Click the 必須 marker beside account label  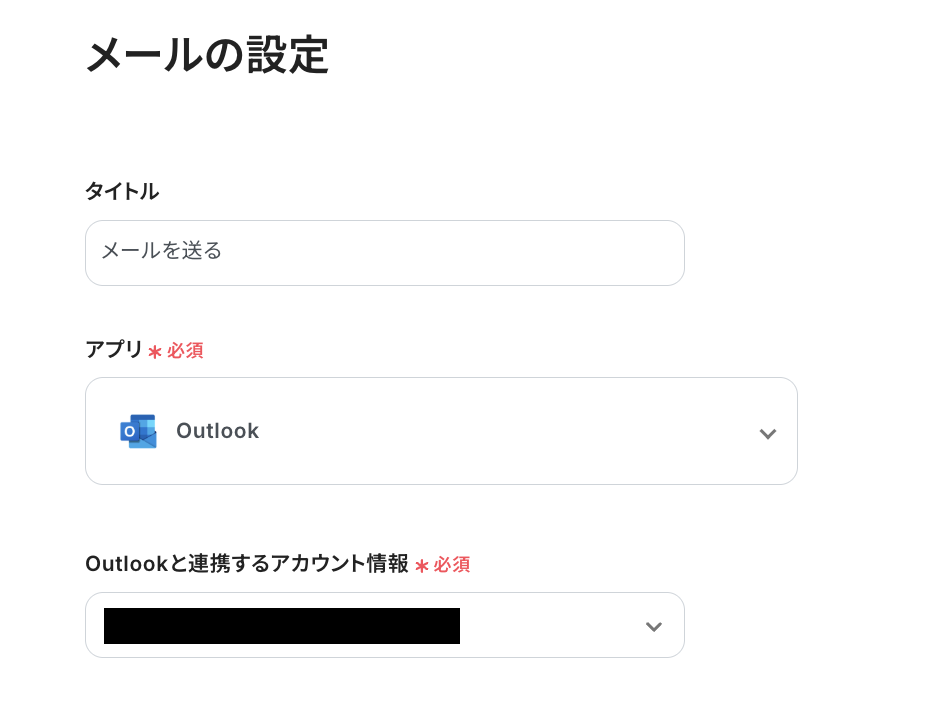[x=452, y=565]
